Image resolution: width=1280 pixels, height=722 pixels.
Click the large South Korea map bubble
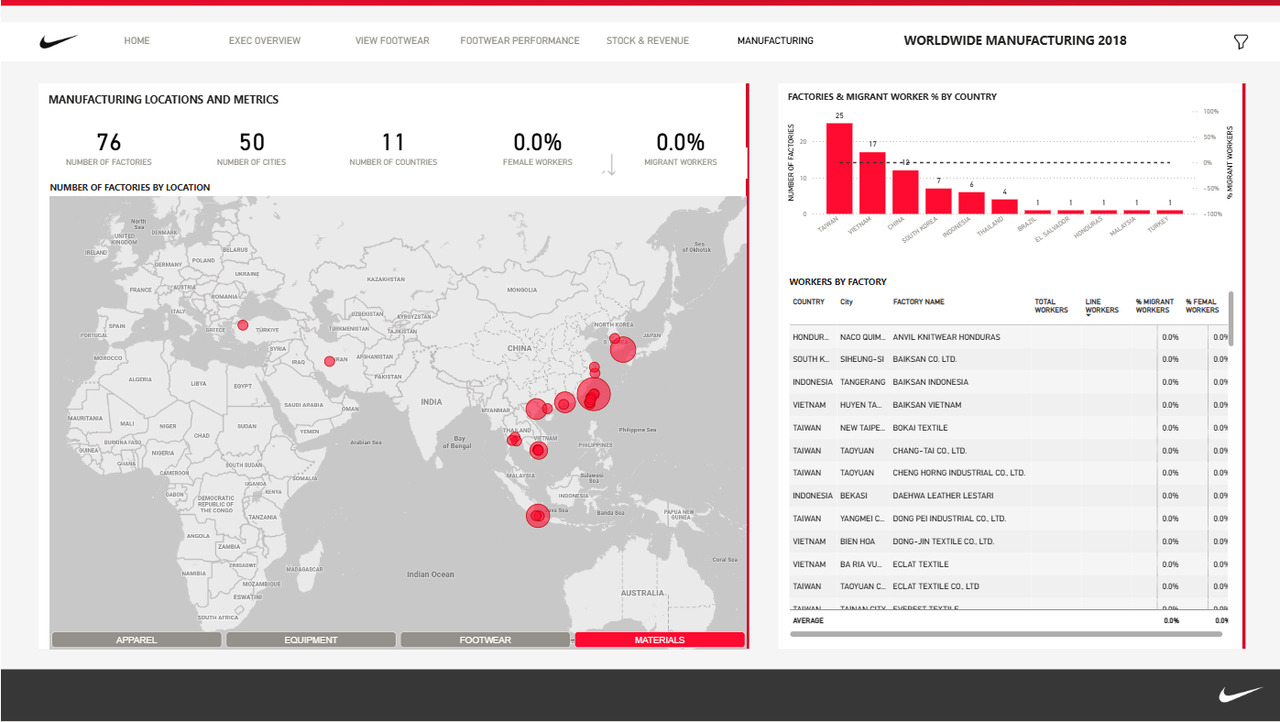[623, 349]
